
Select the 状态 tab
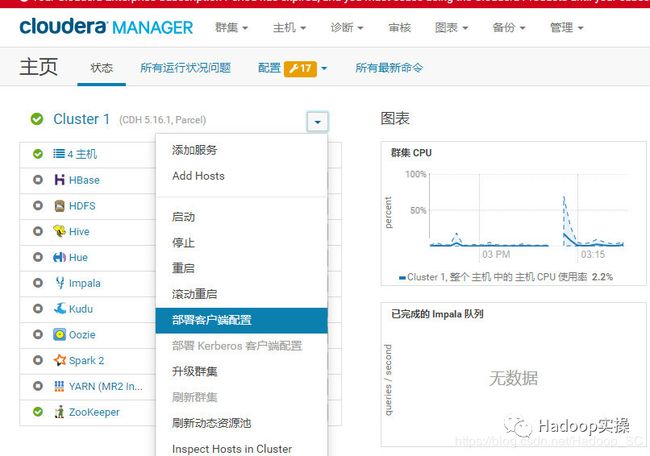[x=102, y=68]
